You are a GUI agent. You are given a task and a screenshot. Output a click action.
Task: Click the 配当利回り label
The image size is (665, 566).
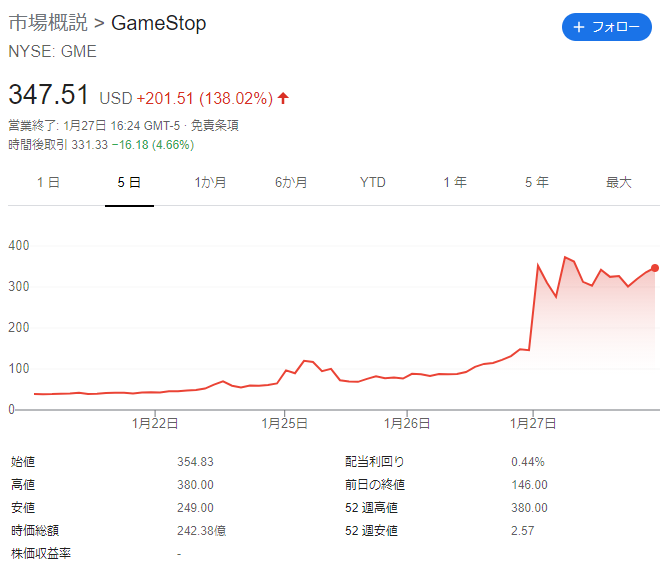375,462
